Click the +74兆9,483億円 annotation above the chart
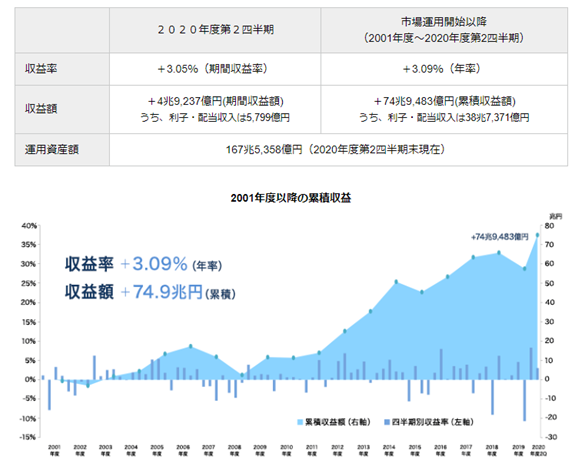This screenshot has width=580, height=464. (x=500, y=237)
